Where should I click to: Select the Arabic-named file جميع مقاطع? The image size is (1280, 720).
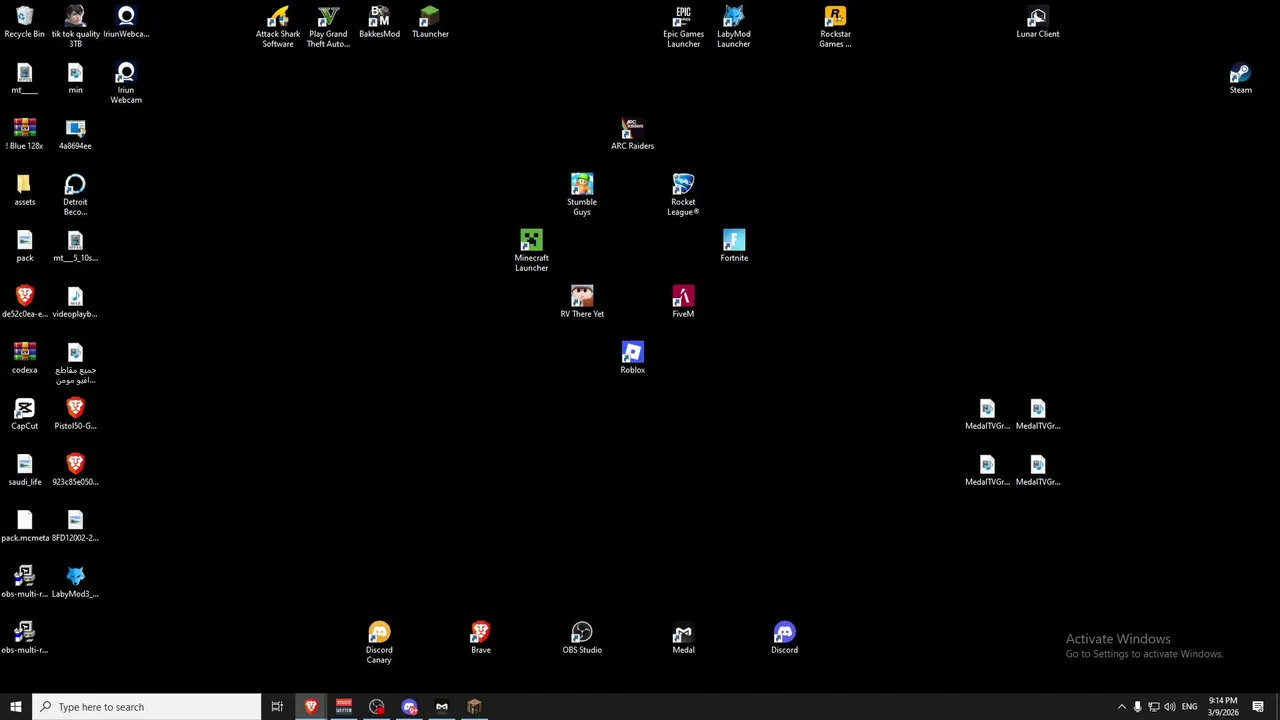[75, 363]
